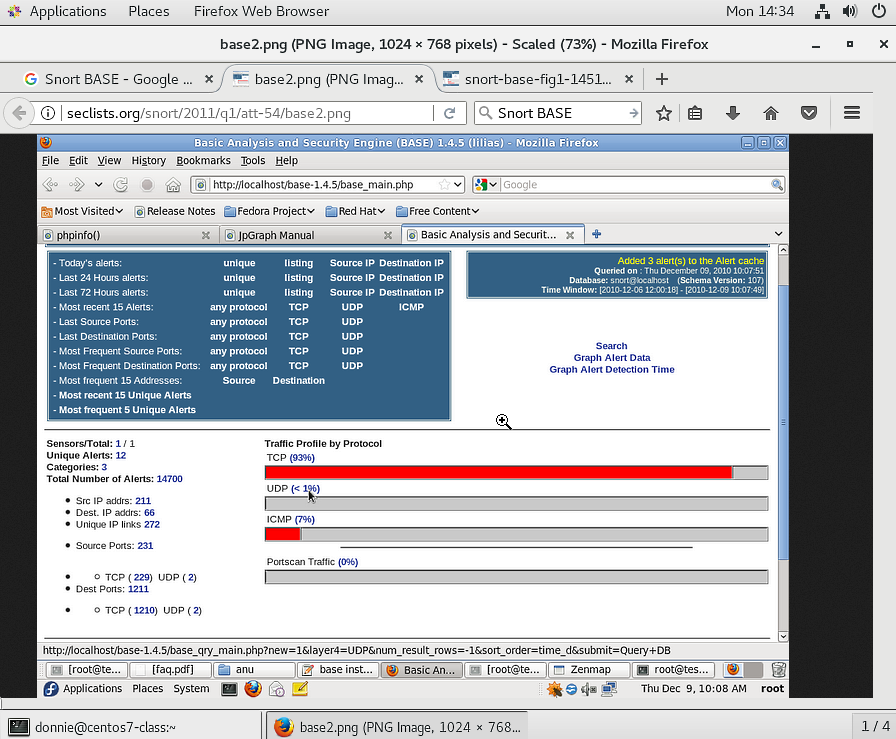
Task: Expand pictured Red Hat bookmark folder
Action: point(355,211)
